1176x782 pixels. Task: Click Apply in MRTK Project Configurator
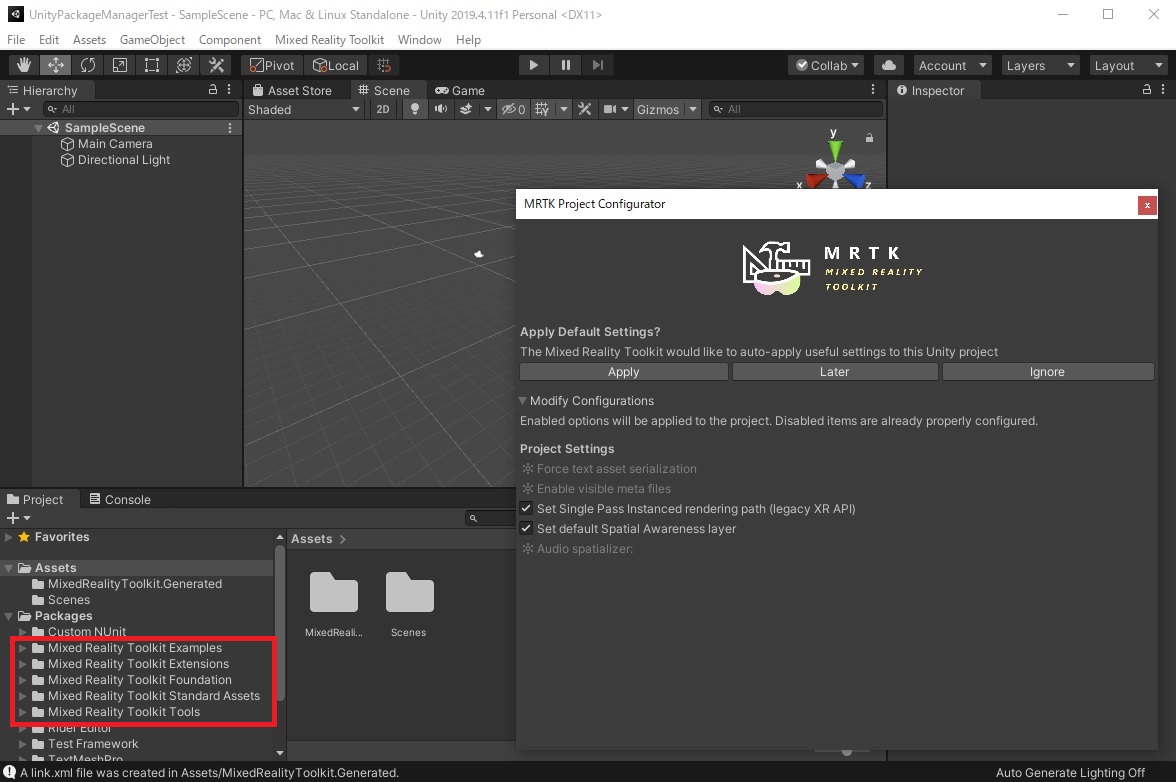pyautogui.click(x=623, y=372)
